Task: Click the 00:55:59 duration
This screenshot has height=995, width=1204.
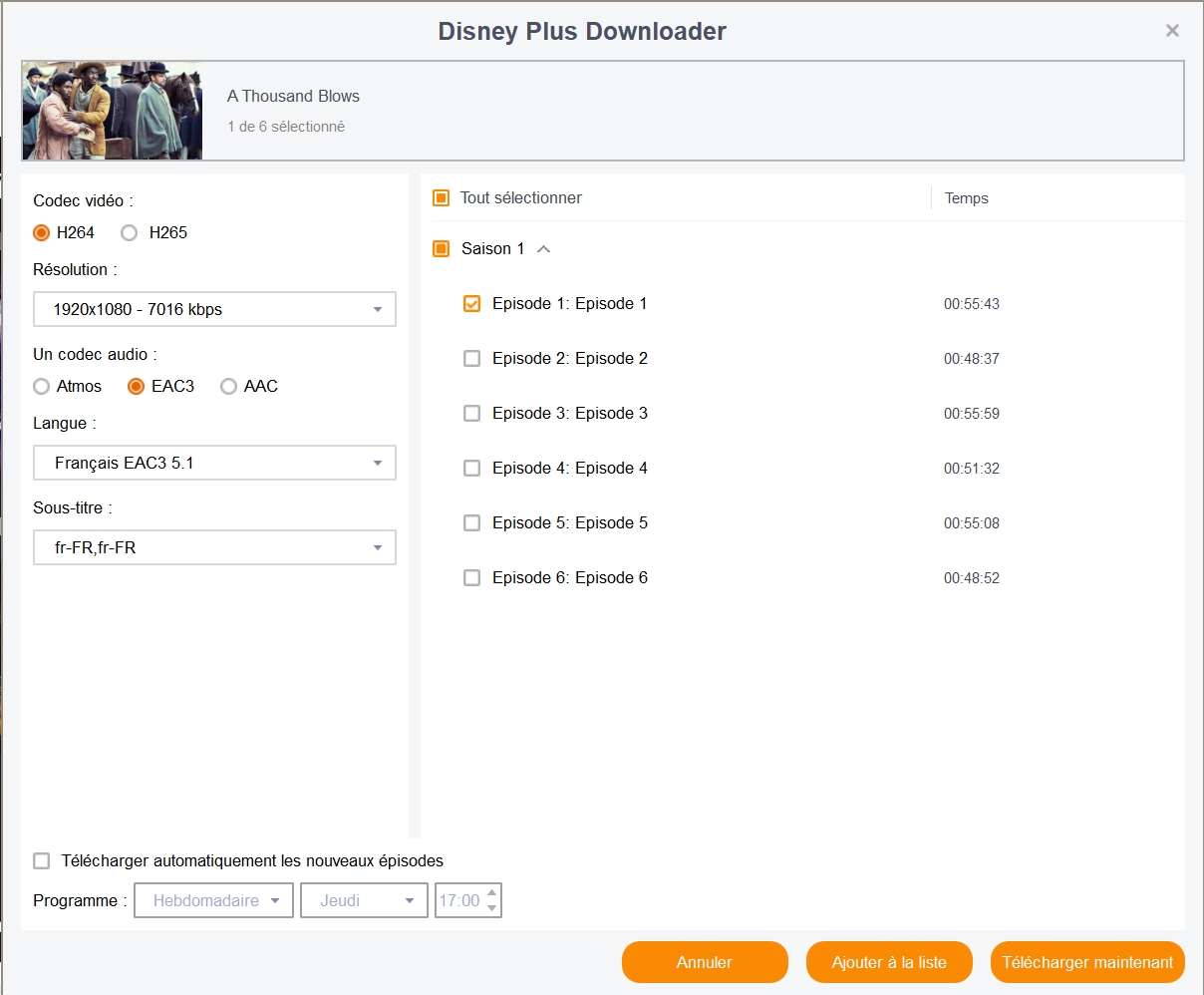Action: click(972, 414)
